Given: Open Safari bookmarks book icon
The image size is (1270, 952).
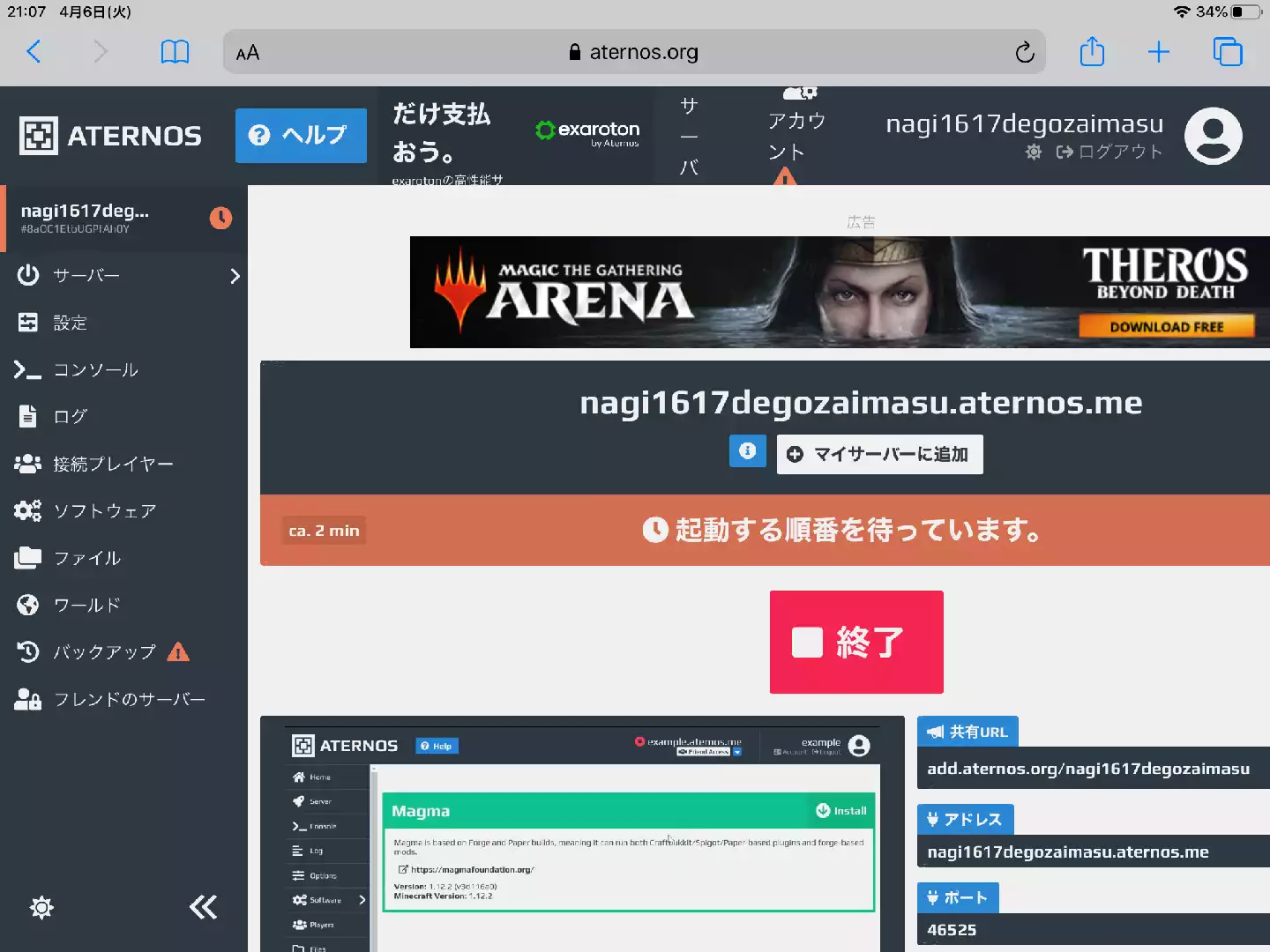Looking at the screenshot, I should point(175,52).
